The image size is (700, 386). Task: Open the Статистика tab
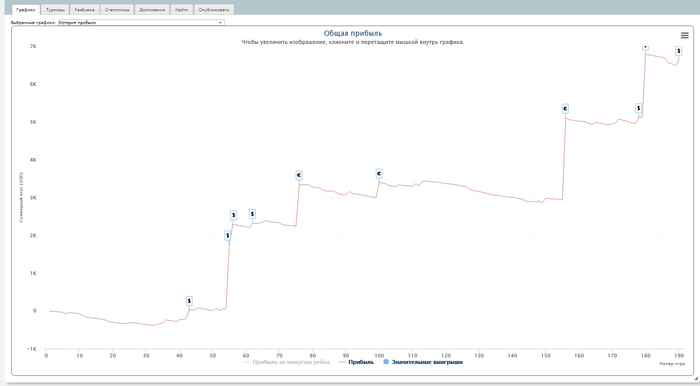pyautogui.click(x=117, y=10)
